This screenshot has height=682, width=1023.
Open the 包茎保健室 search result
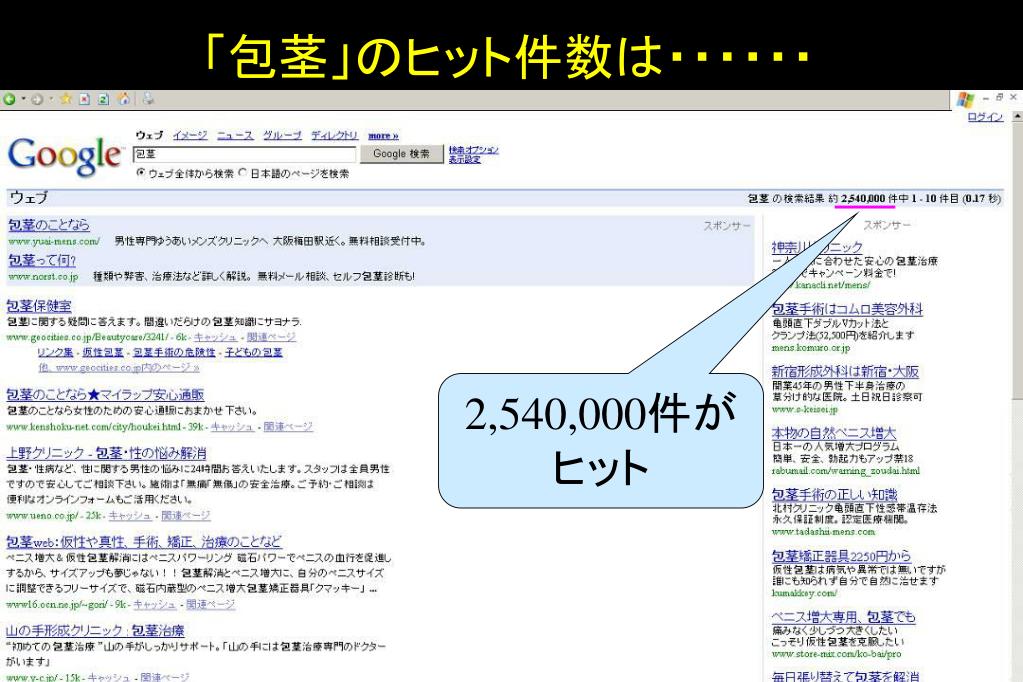pyautogui.click(x=38, y=305)
